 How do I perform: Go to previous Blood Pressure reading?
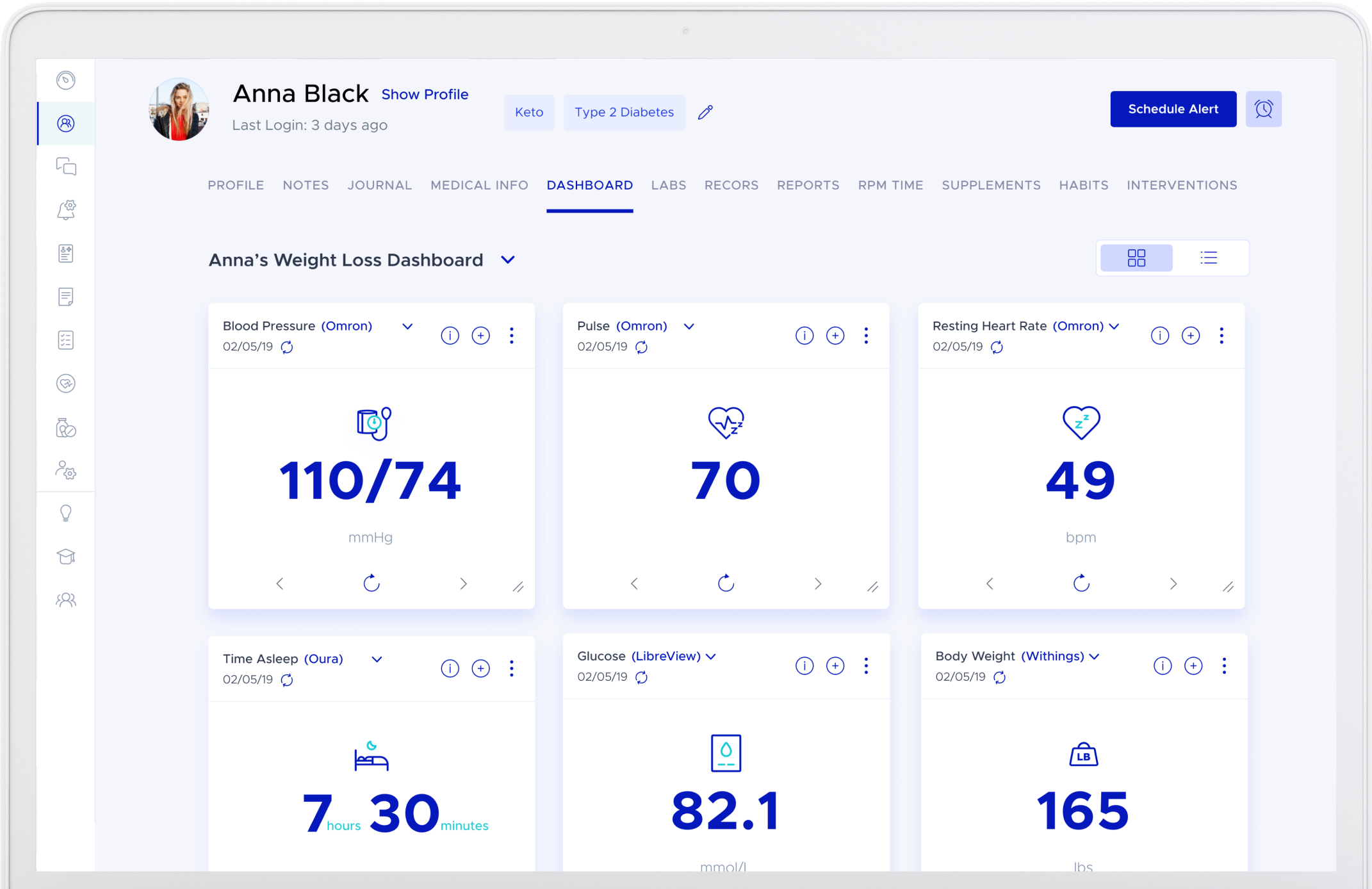click(x=280, y=583)
